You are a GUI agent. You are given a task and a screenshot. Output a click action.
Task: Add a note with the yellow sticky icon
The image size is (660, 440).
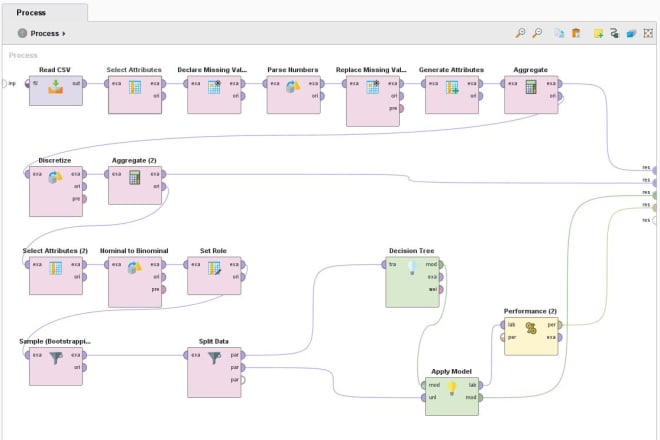(598, 33)
